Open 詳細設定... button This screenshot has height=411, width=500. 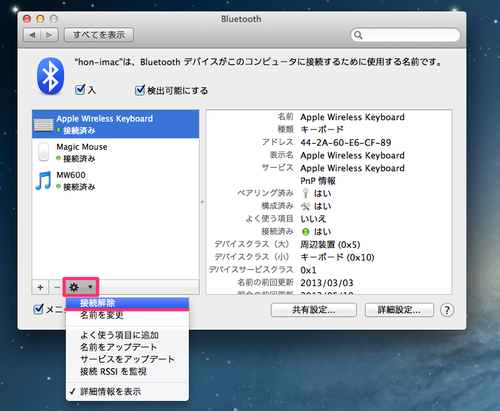click(399, 310)
